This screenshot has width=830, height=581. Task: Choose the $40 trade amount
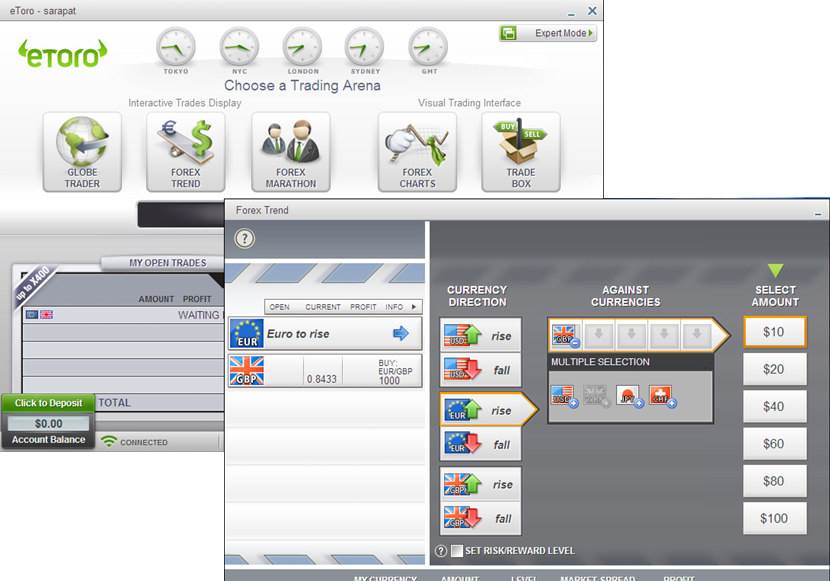pyautogui.click(x=775, y=407)
